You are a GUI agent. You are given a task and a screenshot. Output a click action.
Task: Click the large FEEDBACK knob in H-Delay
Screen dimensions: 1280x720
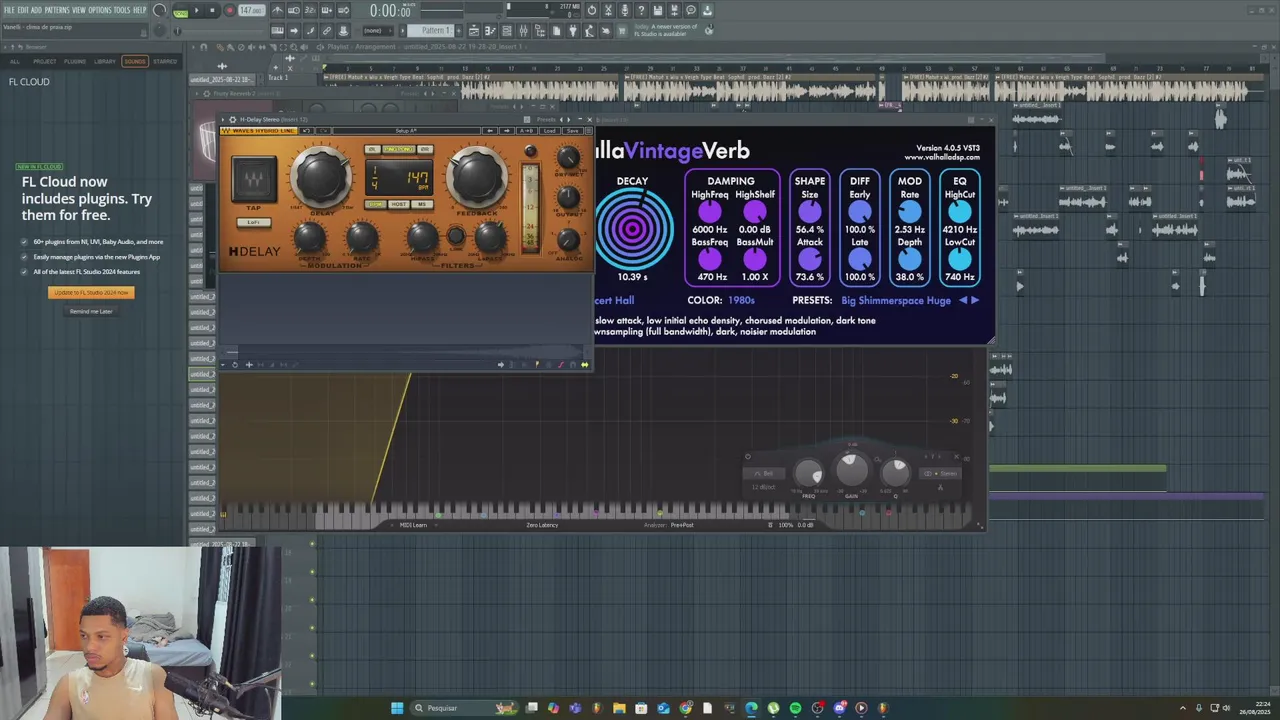(477, 176)
